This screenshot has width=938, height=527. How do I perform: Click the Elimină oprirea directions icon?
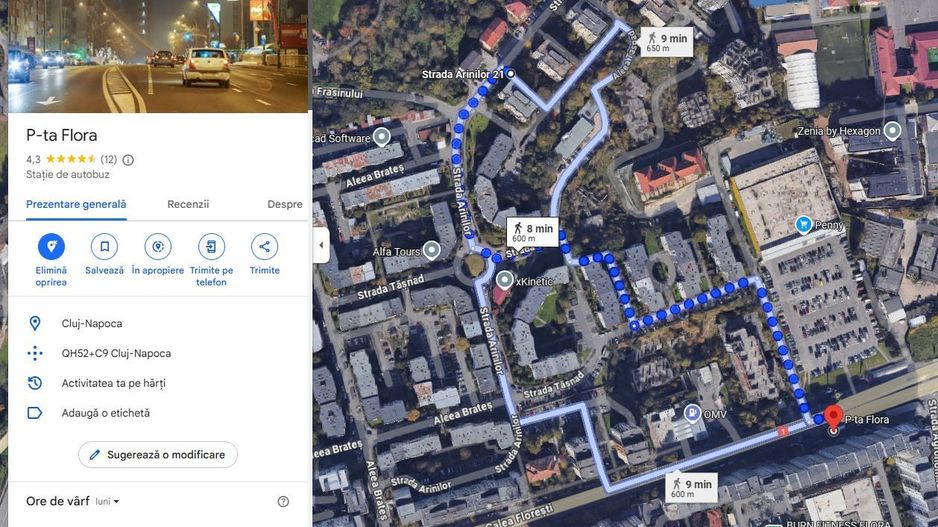pos(51,246)
